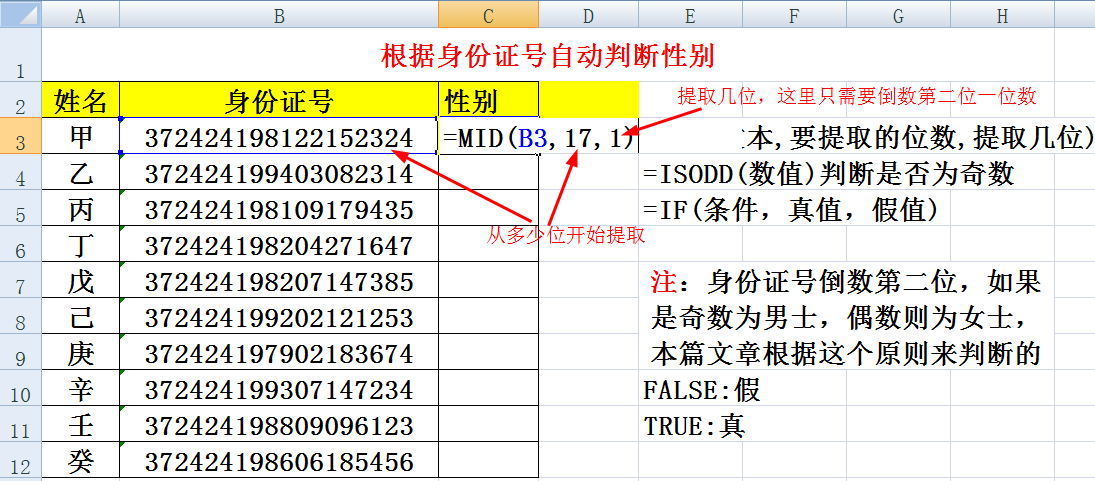Viewport: 1095px width, 481px height.
Task: Select cell containing 癸
Action: [x=81, y=460]
